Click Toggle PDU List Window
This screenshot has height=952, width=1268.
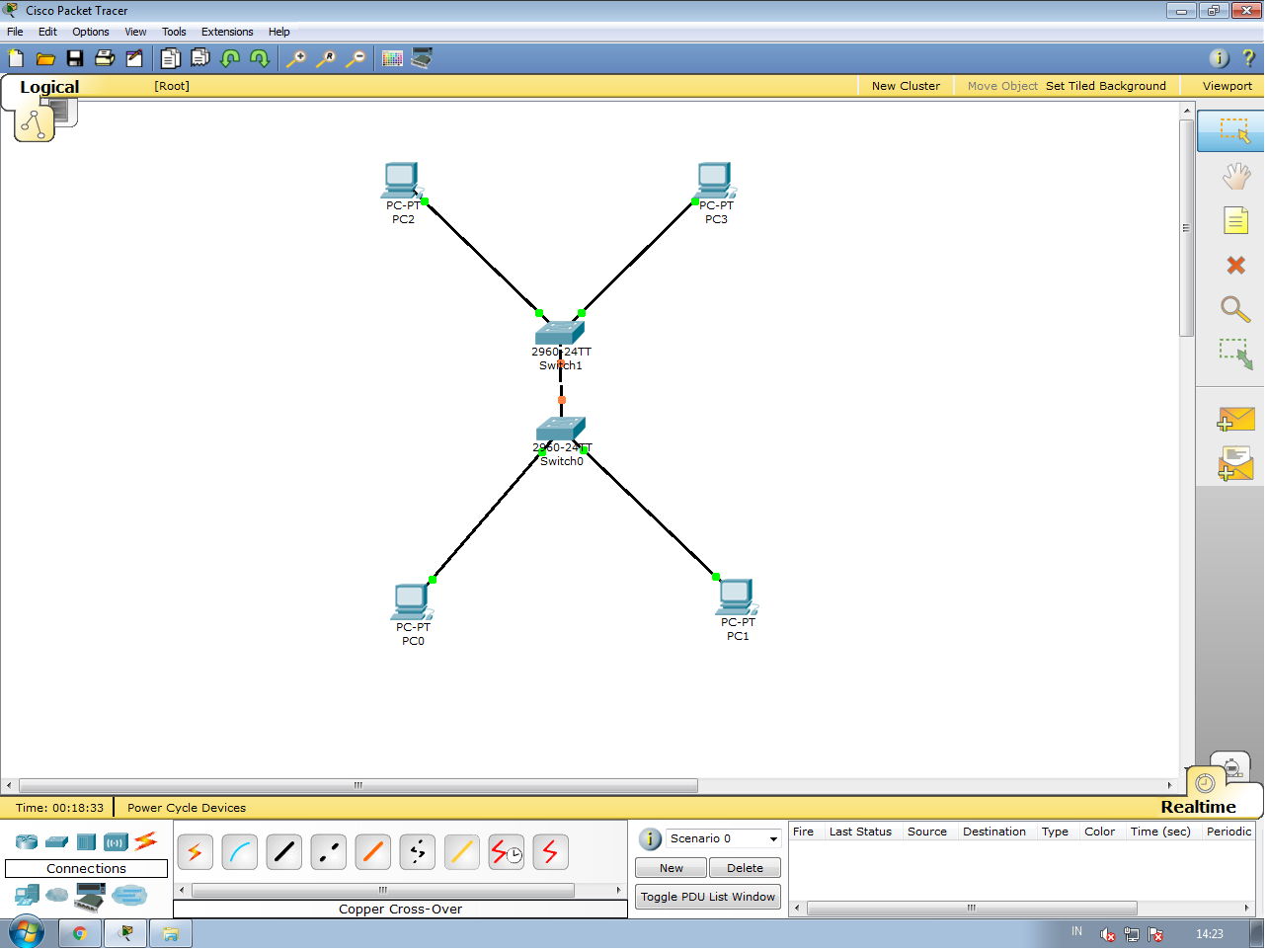point(708,899)
